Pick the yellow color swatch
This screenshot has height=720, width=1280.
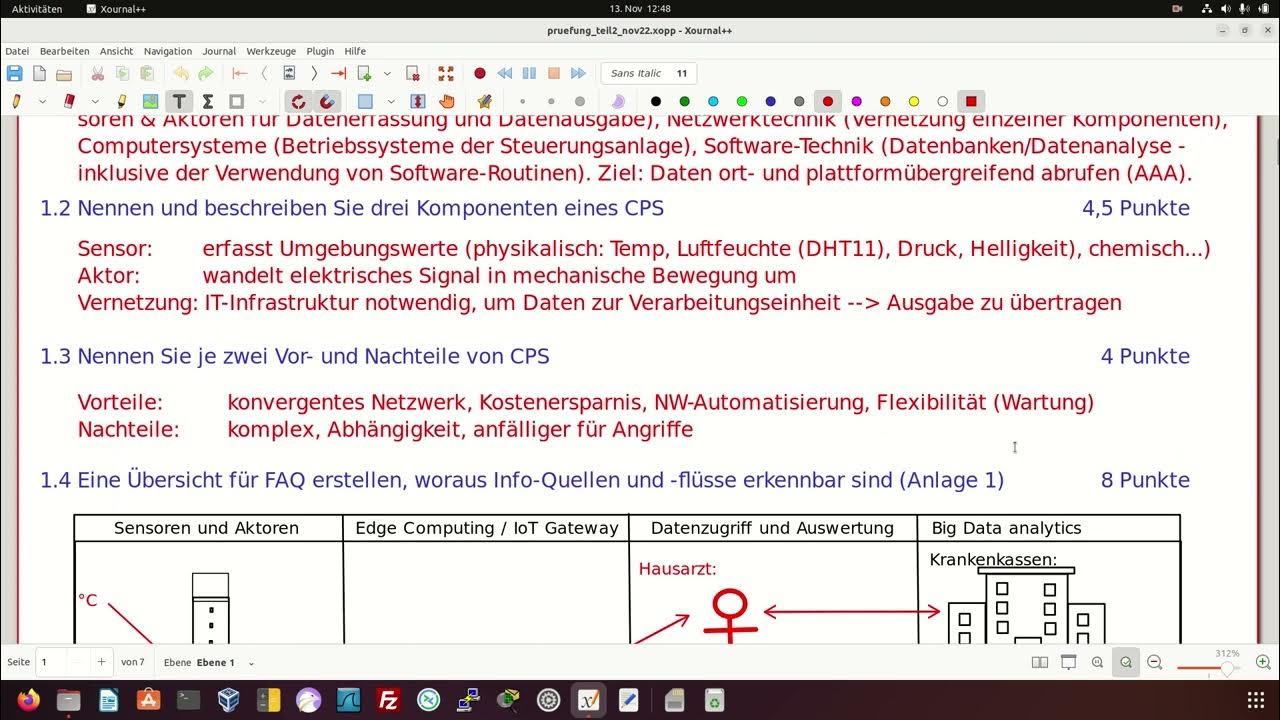coord(913,101)
